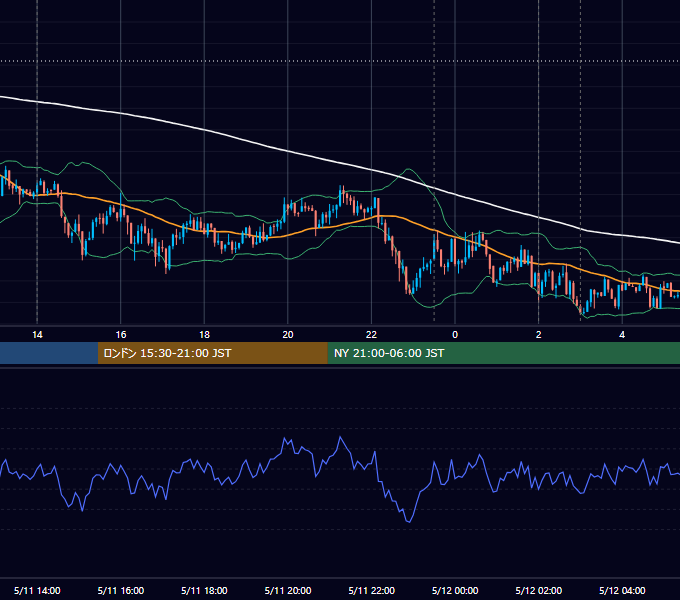This screenshot has height=600, width=680.
Task: Click hour label 0 on price chart axis
Action: 455,335
